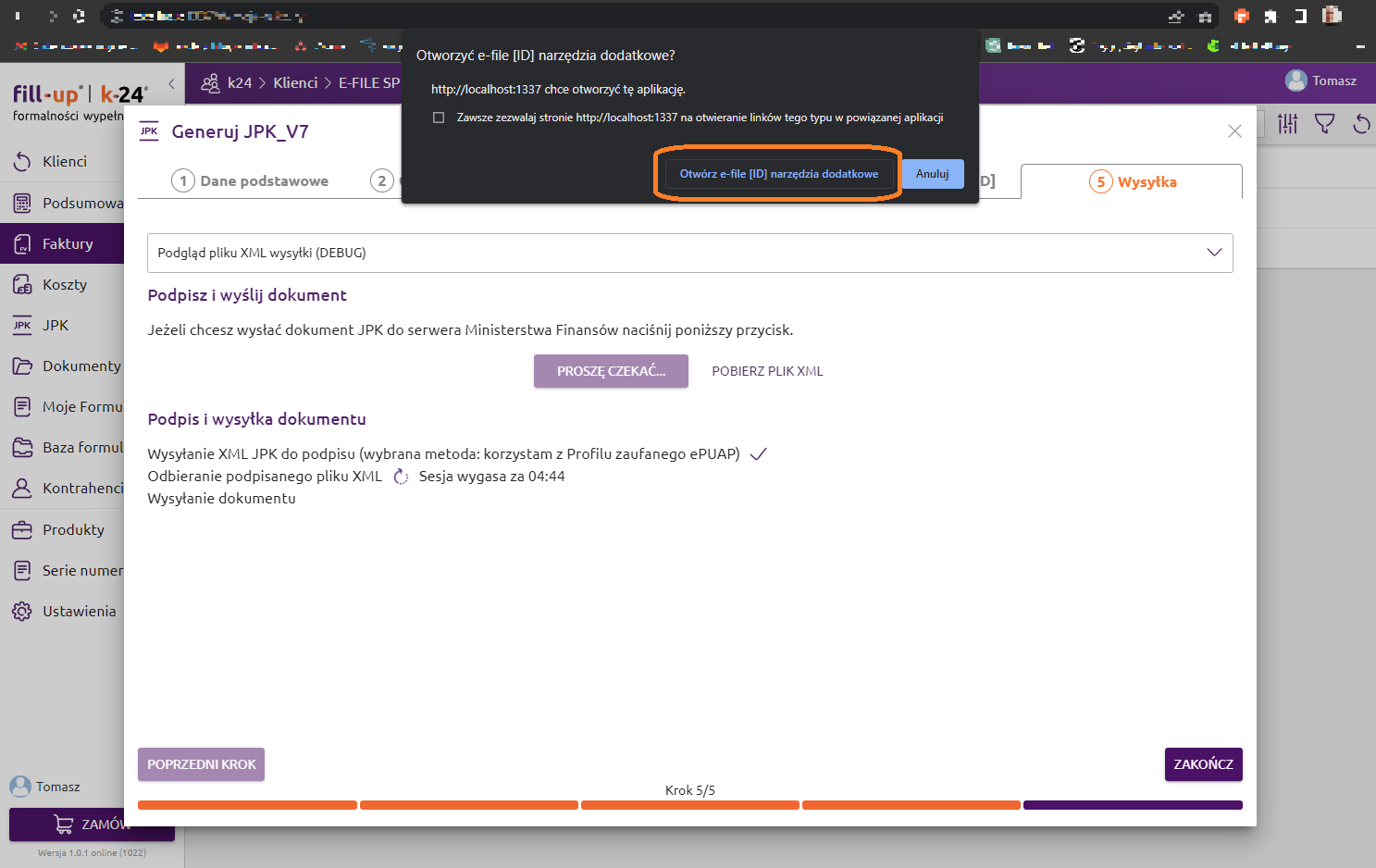Collapse the sidebar with the chevron arrow
The image size is (1376, 868).
tap(172, 83)
